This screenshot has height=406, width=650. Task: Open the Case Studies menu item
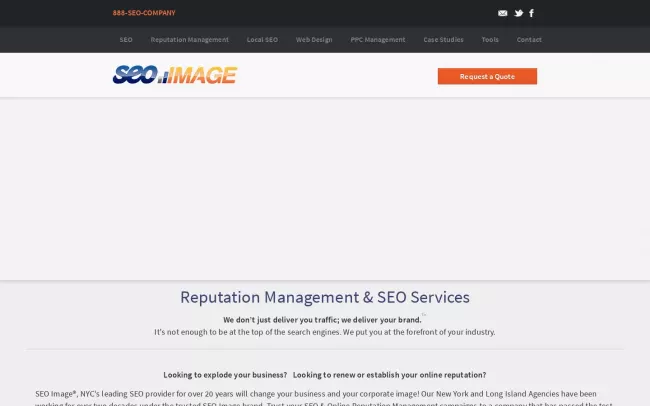[x=443, y=40]
